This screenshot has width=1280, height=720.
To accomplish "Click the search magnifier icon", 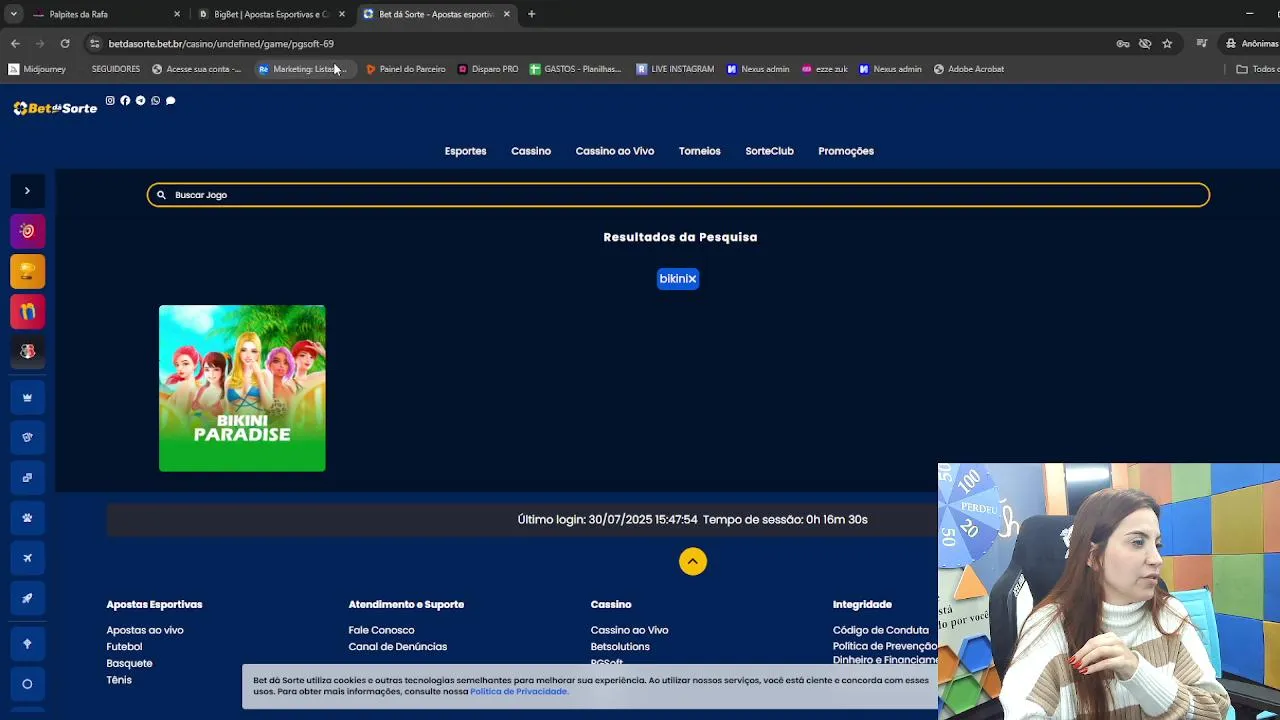I will [161, 195].
